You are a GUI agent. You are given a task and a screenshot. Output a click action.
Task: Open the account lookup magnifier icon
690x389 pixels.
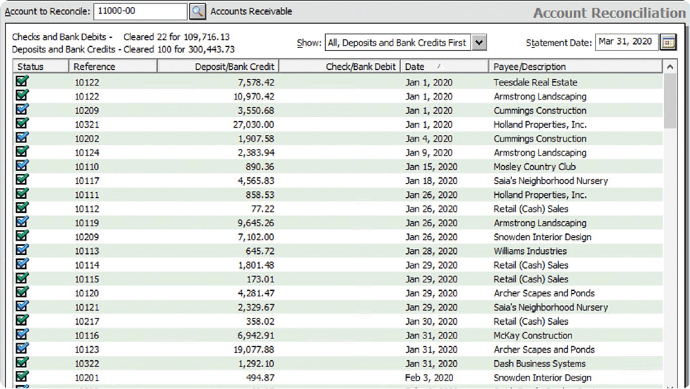coord(198,11)
